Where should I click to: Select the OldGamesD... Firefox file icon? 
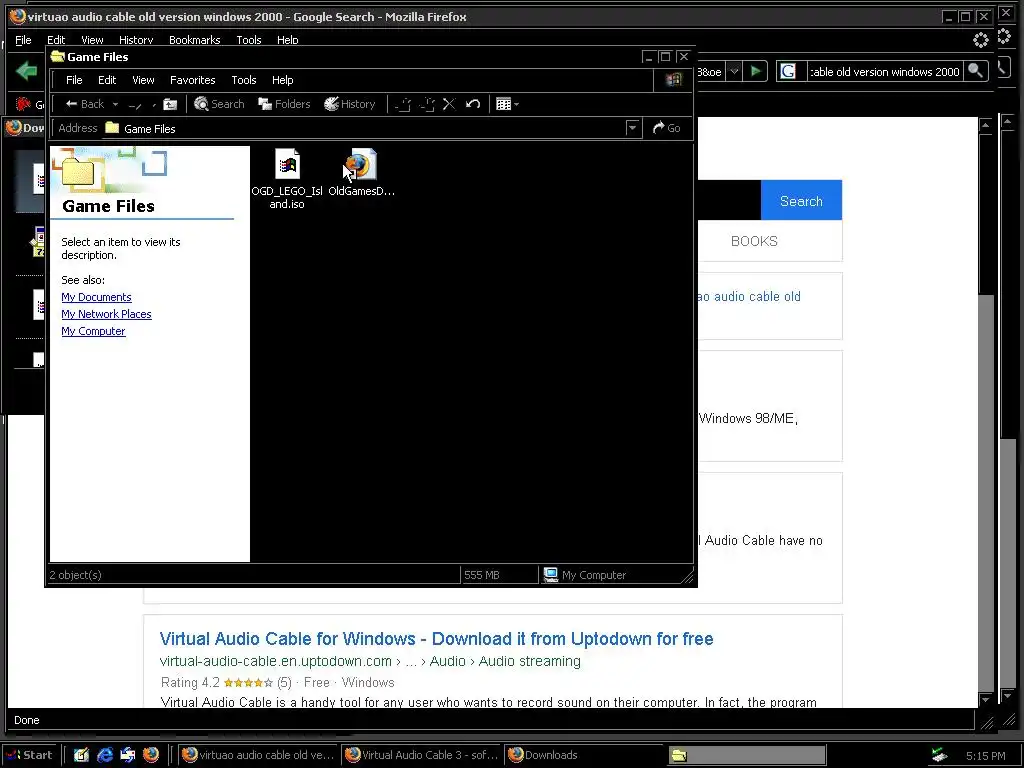pyautogui.click(x=361, y=172)
